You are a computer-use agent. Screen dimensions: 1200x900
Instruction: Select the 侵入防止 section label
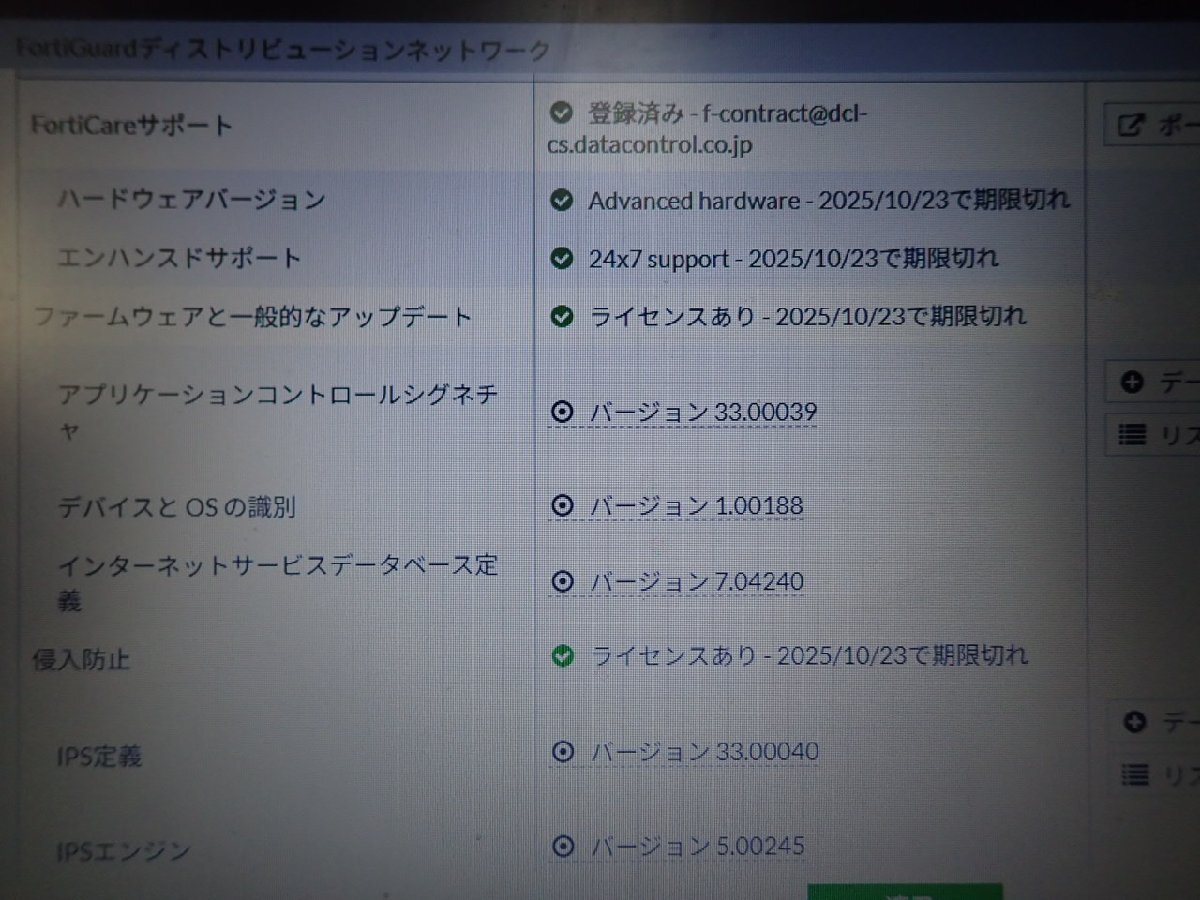[81, 660]
